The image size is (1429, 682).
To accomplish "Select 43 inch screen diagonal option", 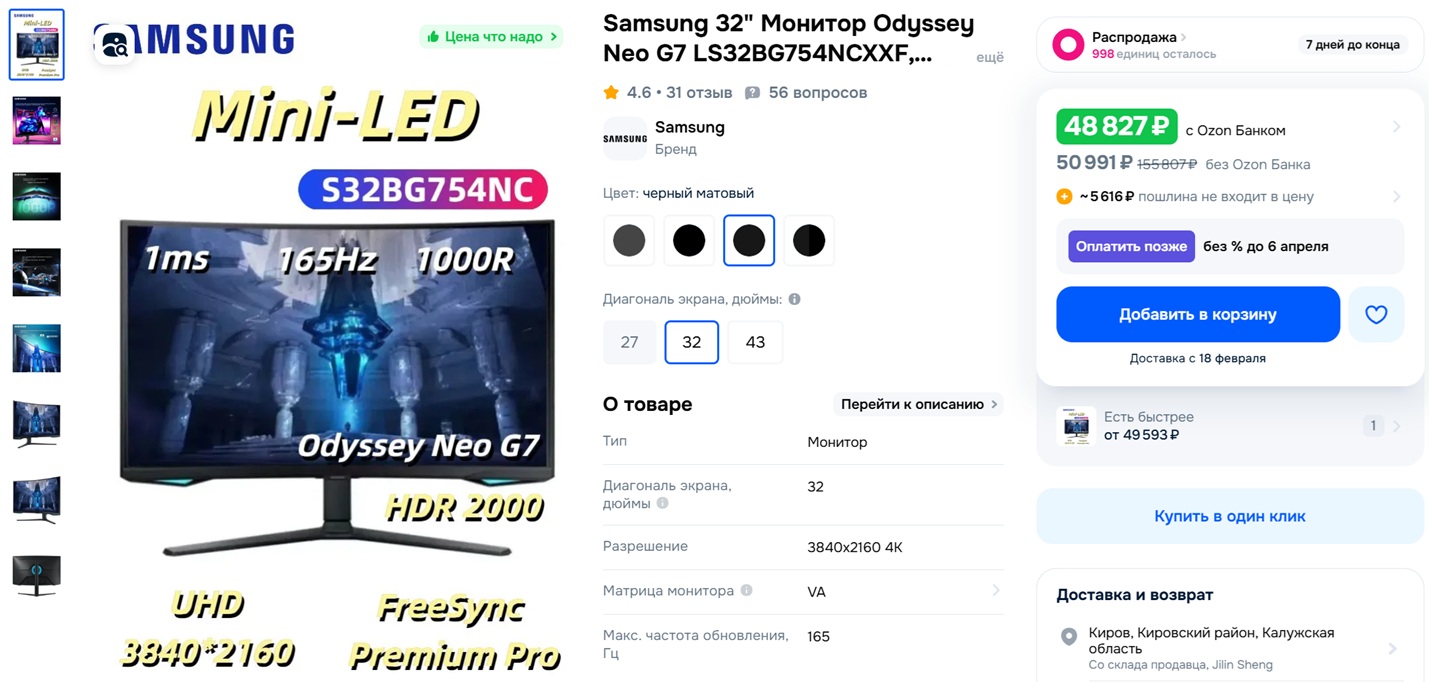I will 755,342.
